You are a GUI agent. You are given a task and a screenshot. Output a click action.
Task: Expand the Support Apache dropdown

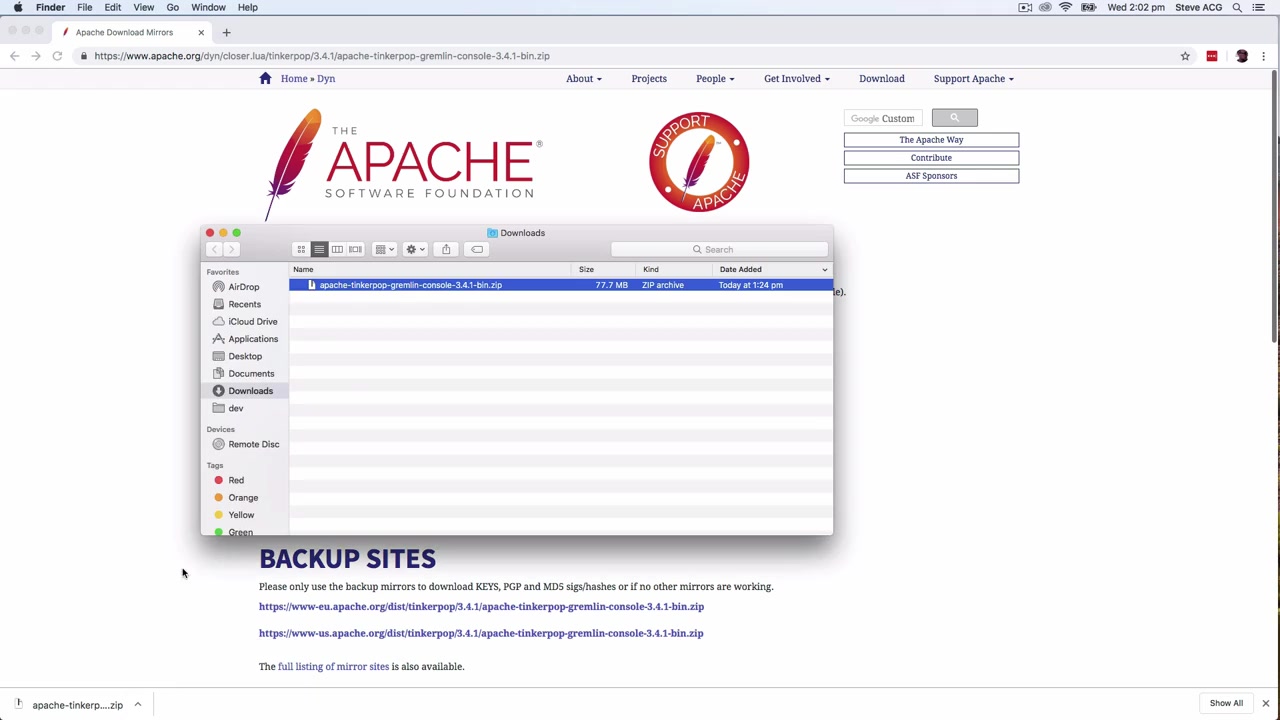coord(974,78)
